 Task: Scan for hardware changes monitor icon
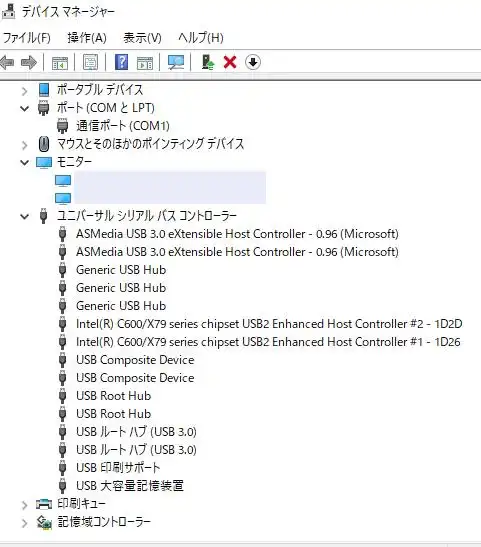coord(176,62)
